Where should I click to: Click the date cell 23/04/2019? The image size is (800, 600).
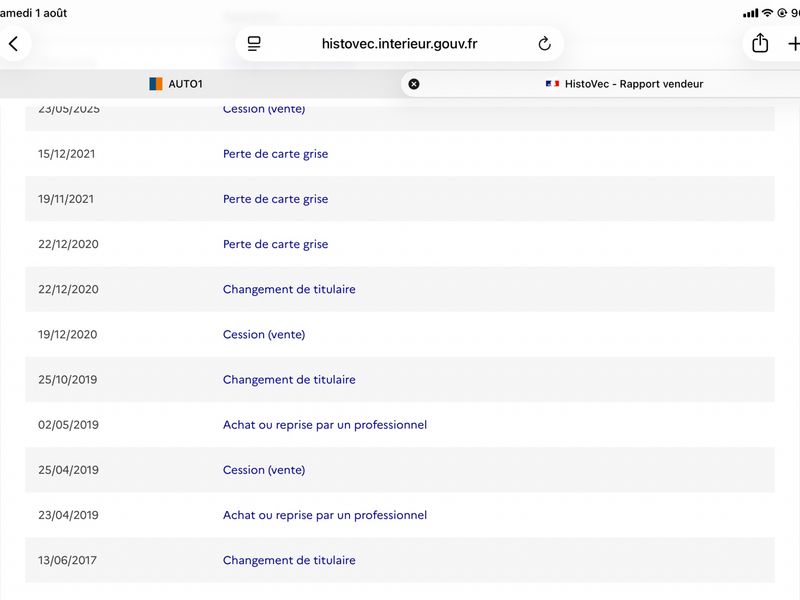tap(68, 515)
